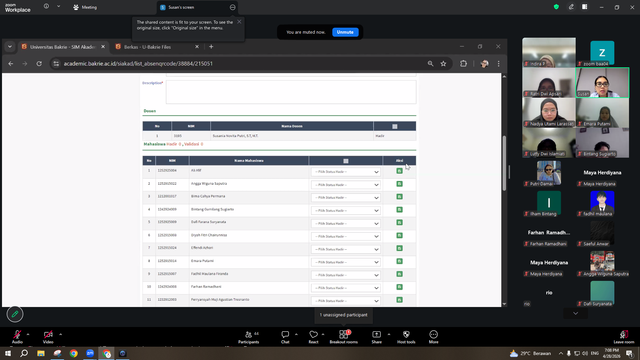
Task: Click the shared page vertical scrollbar thumb
Action: pos(504,163)
